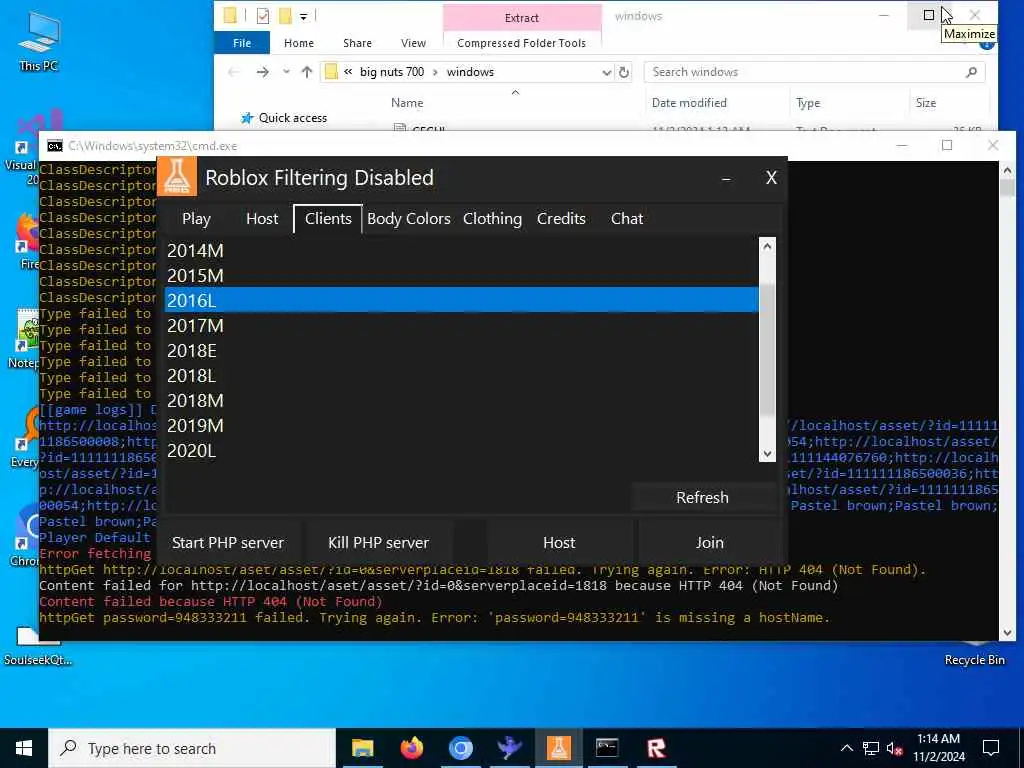The height and width of the screenshot is (768, 1024).
Task: Expand the address bar history dropdown
Action: pos(606,72)
